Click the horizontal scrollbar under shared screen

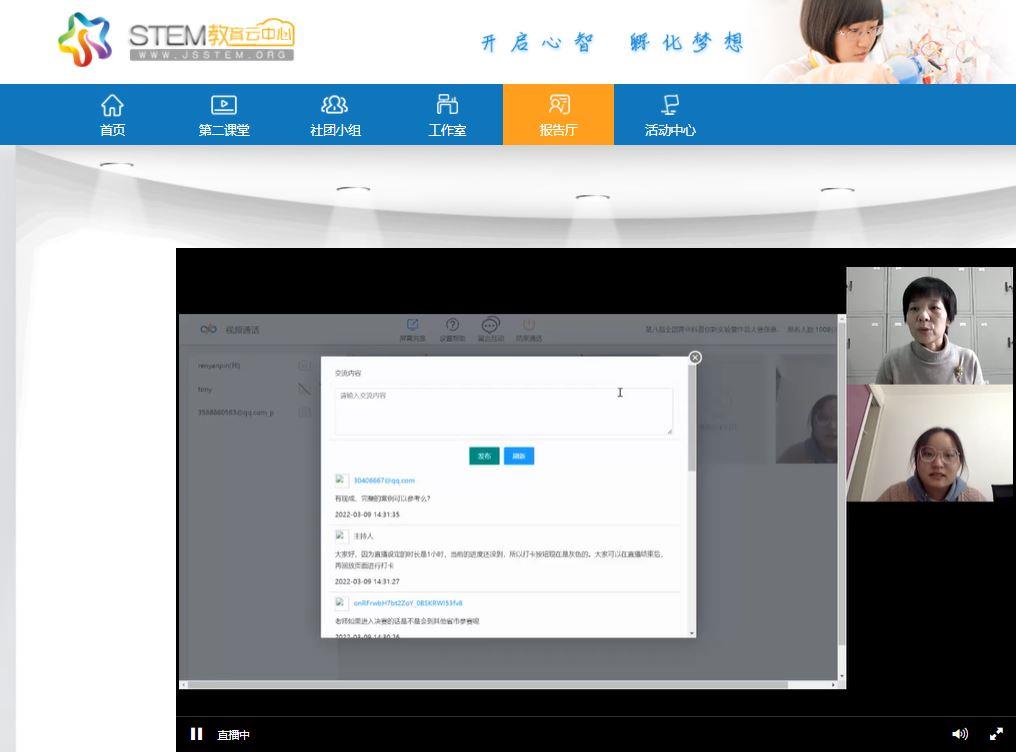coord(487,685)
